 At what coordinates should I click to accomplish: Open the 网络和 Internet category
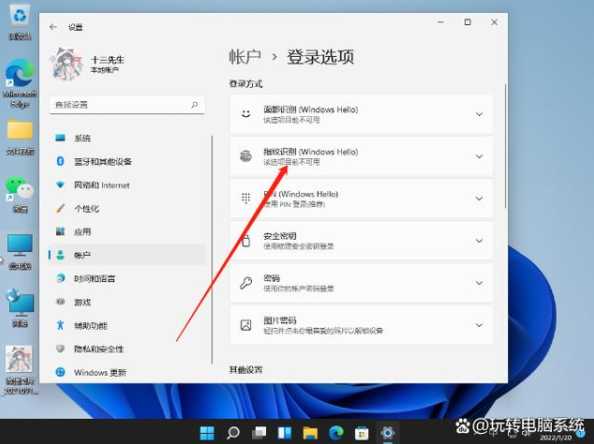point(127,185)
